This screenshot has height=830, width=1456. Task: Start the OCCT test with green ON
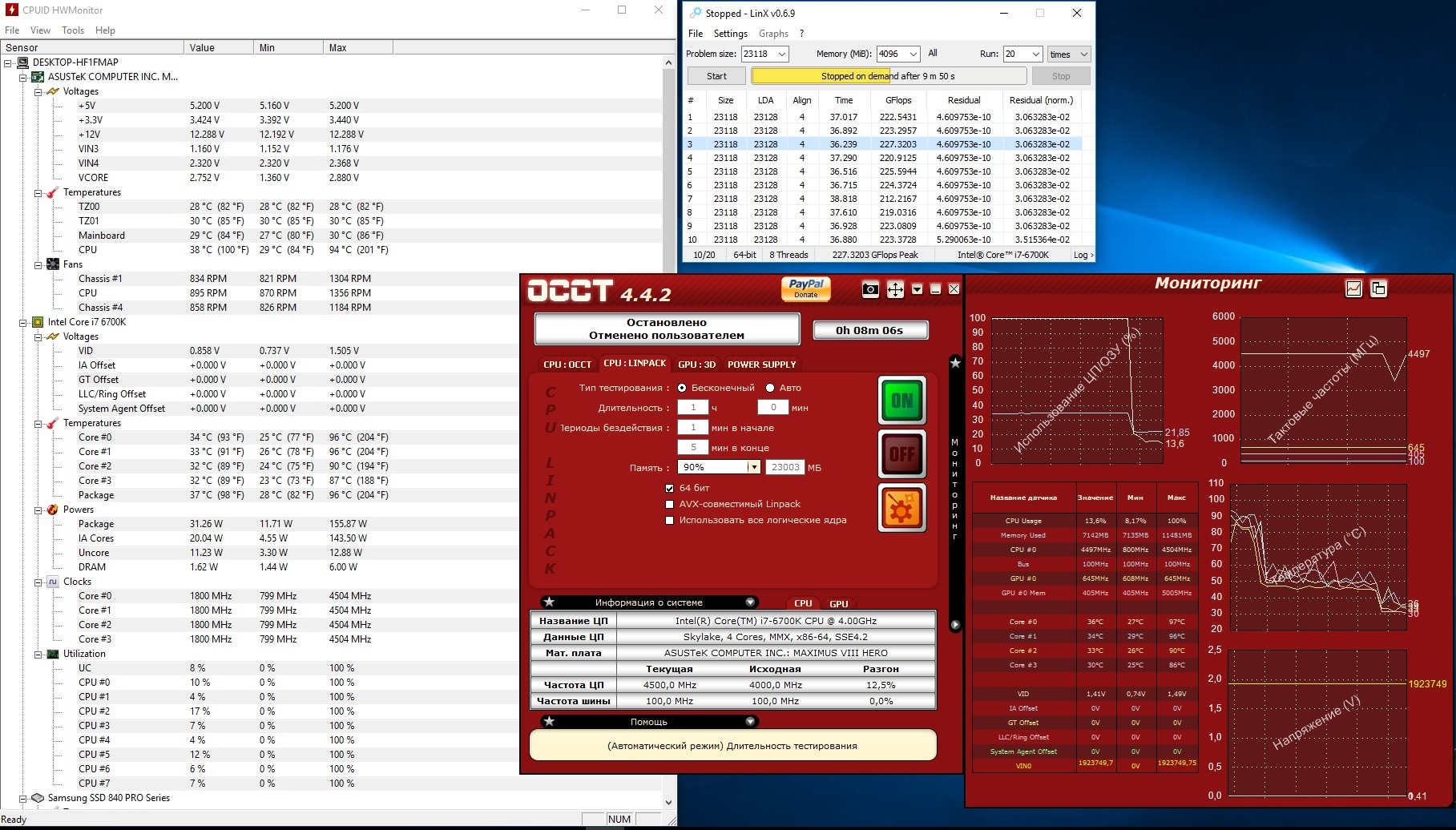point(902,401)
